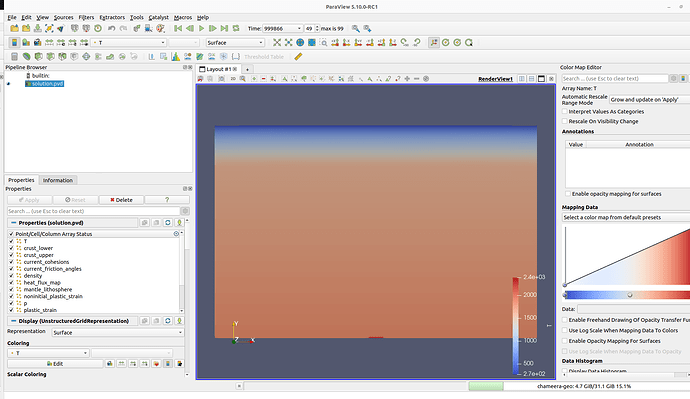The image size is (690, 399).
Task: Open the Catalyst menu
Action: pyautogui.click(x=158, y=18)
